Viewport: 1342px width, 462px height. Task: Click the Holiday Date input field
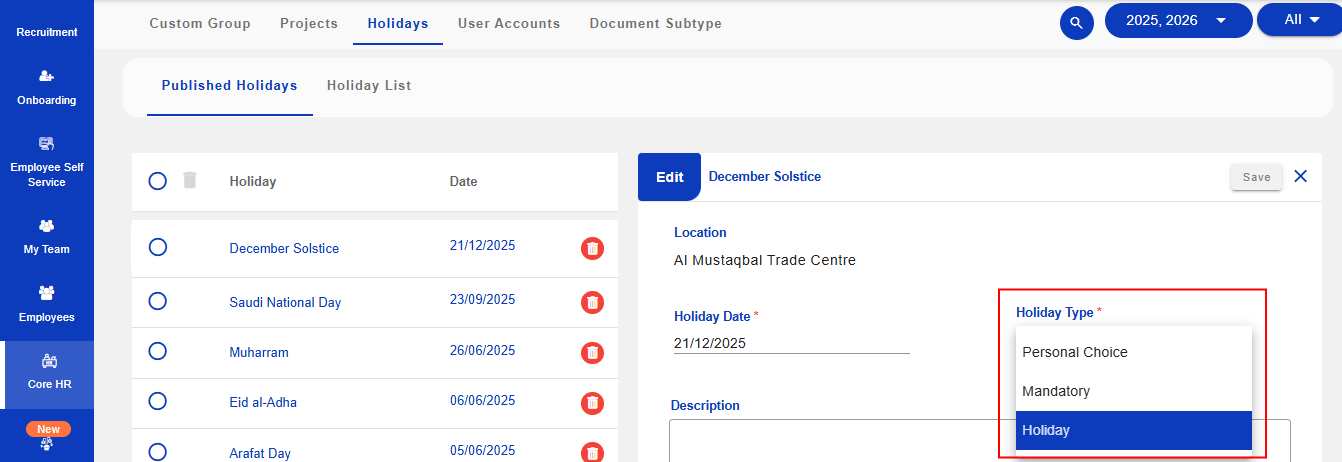point(791,343)
